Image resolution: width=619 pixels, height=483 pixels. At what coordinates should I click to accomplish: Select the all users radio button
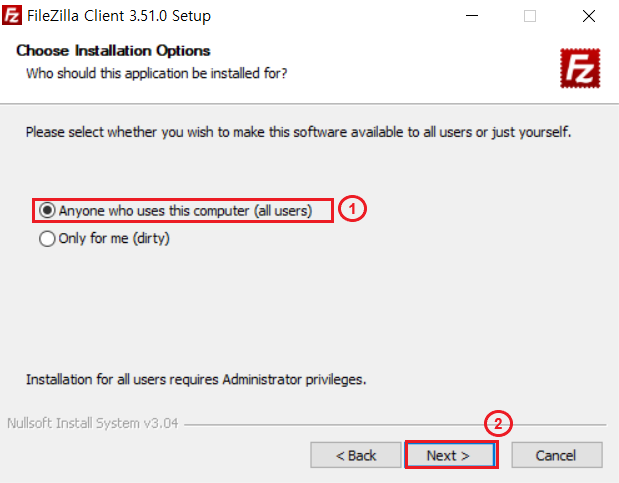[47, 211]
